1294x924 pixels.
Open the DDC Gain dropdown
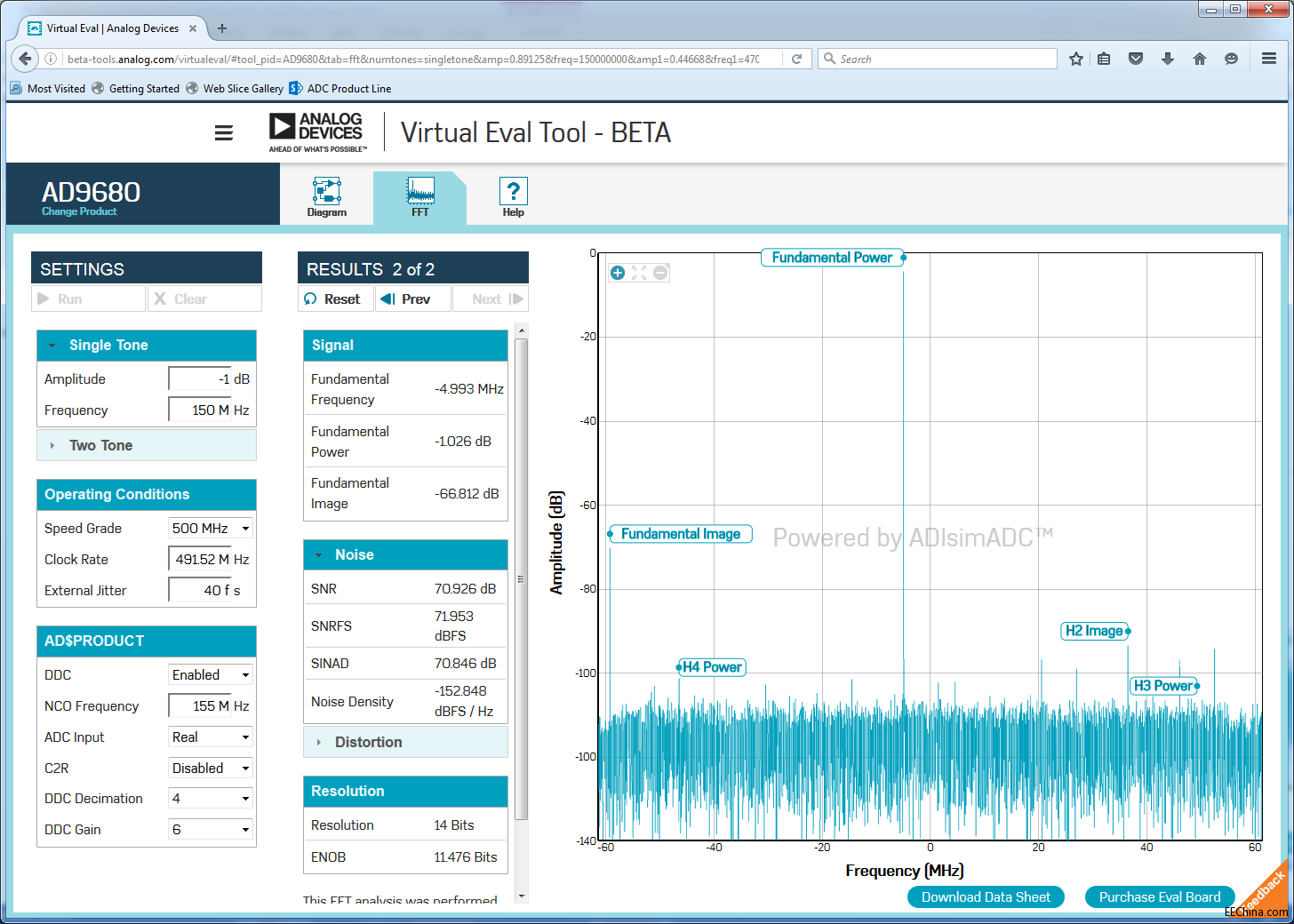point(211,829)
